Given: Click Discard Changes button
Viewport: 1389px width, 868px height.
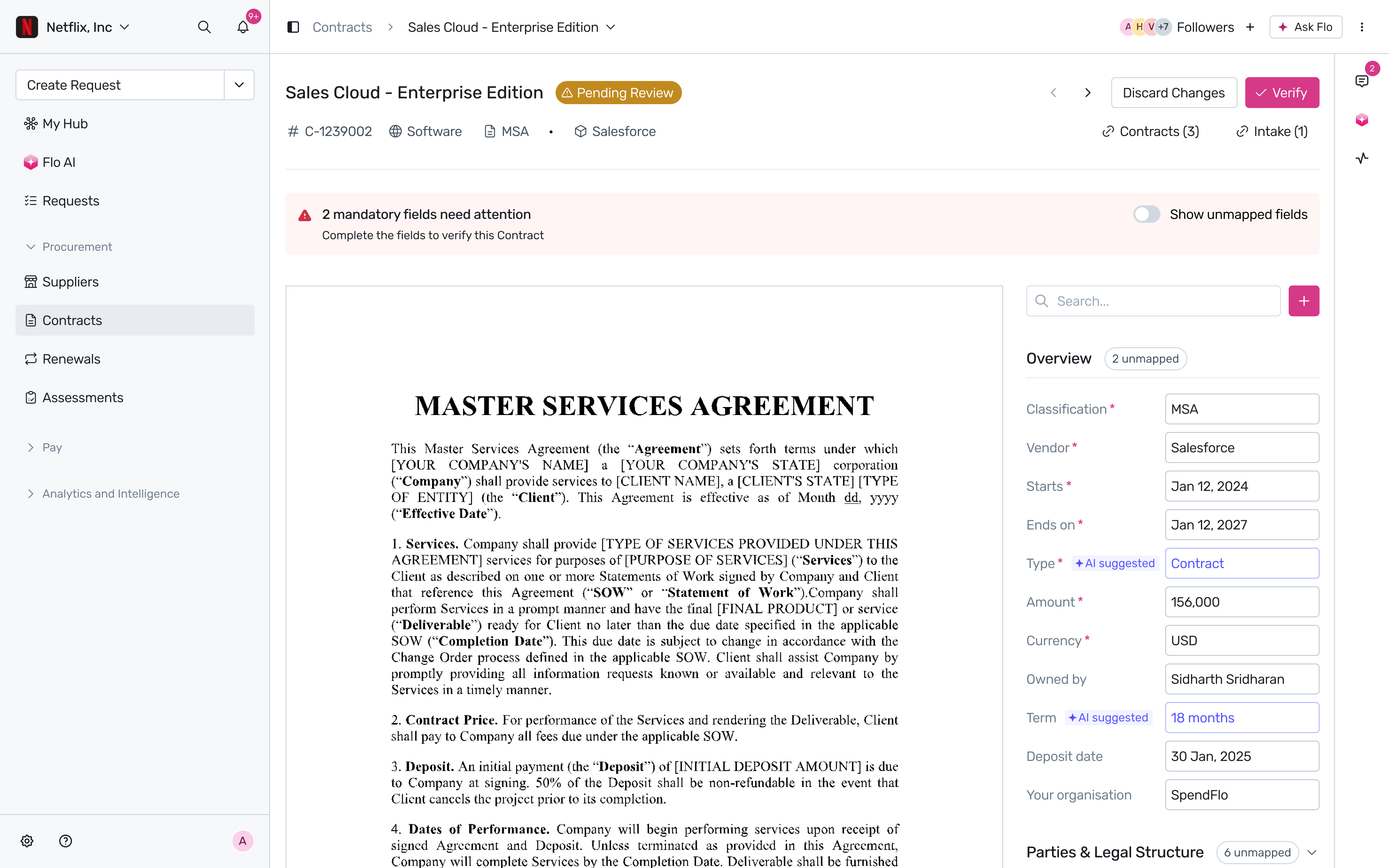Looking at the screenshot, I should click(x=1174, y=93).
